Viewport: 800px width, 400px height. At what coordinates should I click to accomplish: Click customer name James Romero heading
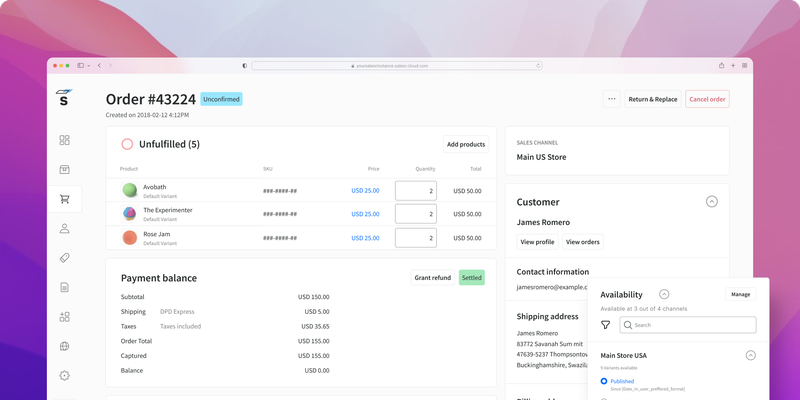[543, 222]
